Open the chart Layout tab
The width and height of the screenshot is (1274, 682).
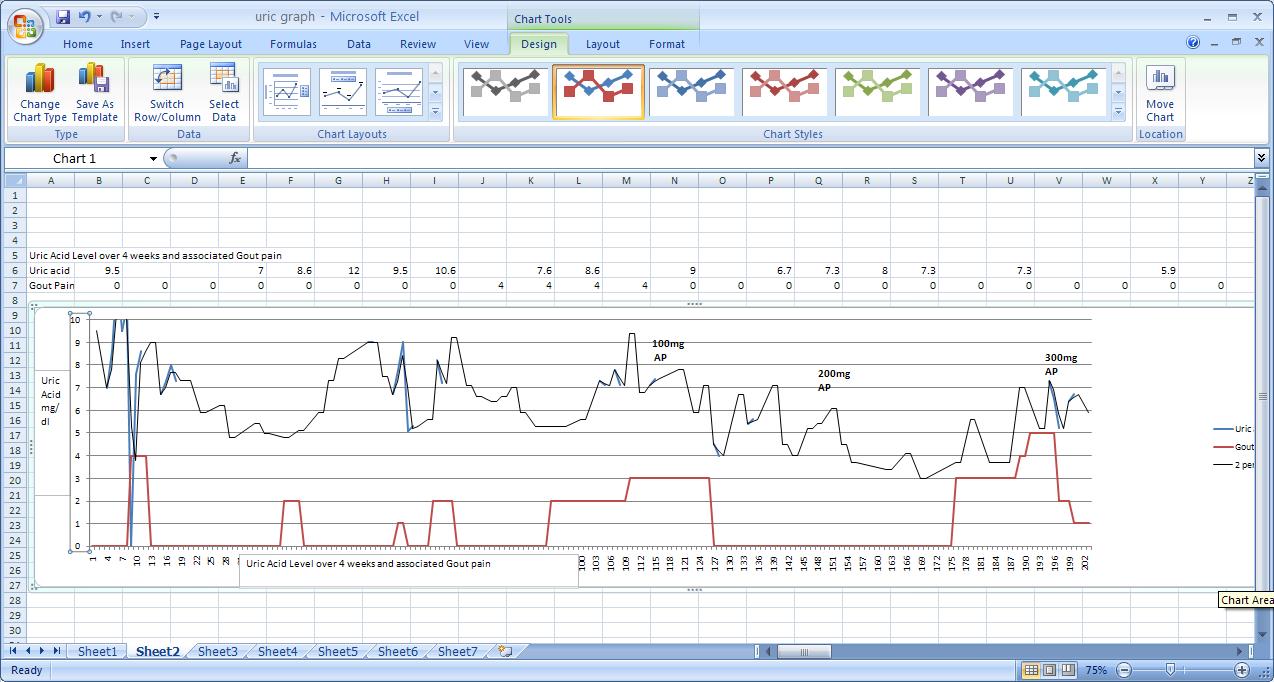click(602, 44)
